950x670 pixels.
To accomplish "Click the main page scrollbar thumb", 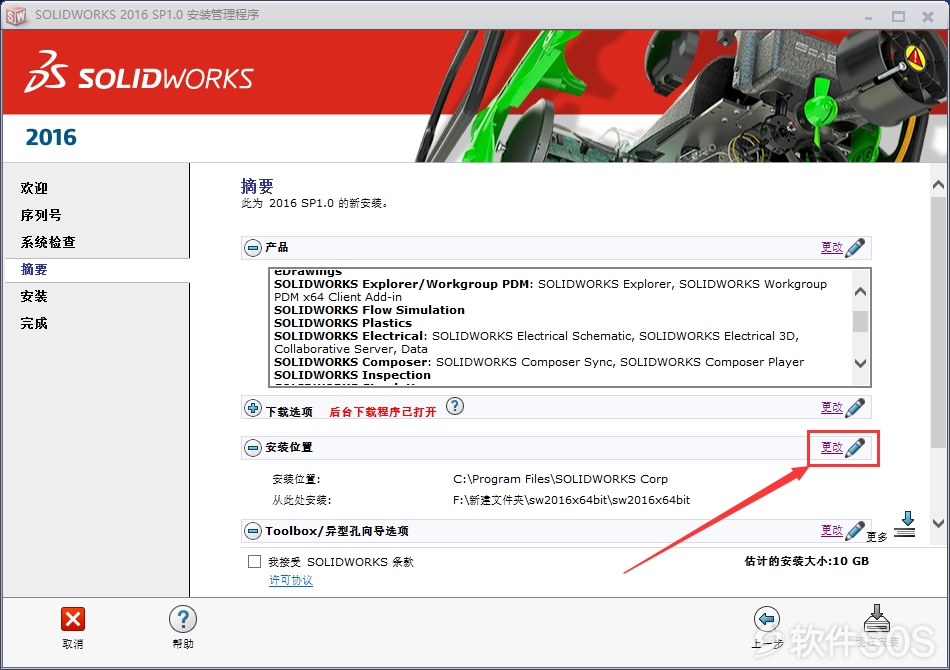I will tap(938, 322).
